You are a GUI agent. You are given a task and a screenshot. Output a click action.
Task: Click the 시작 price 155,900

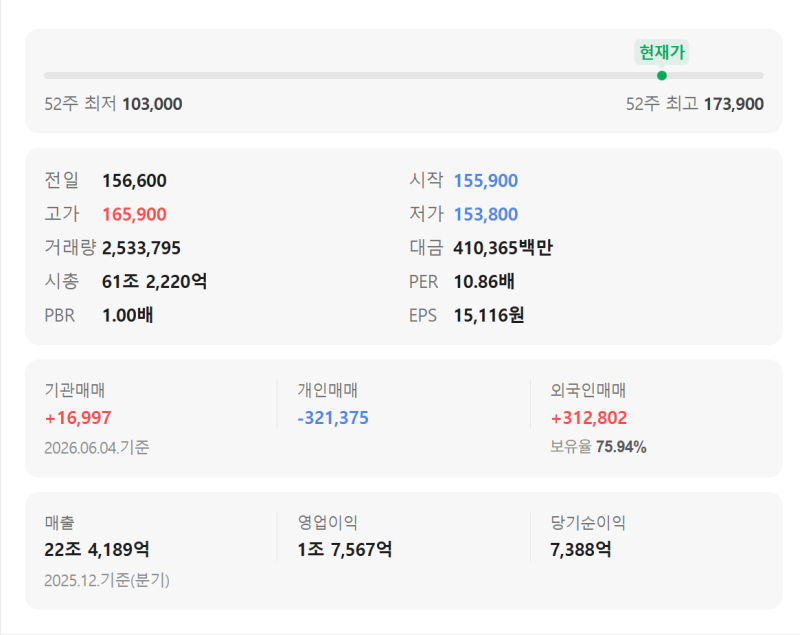pos(486,181)
